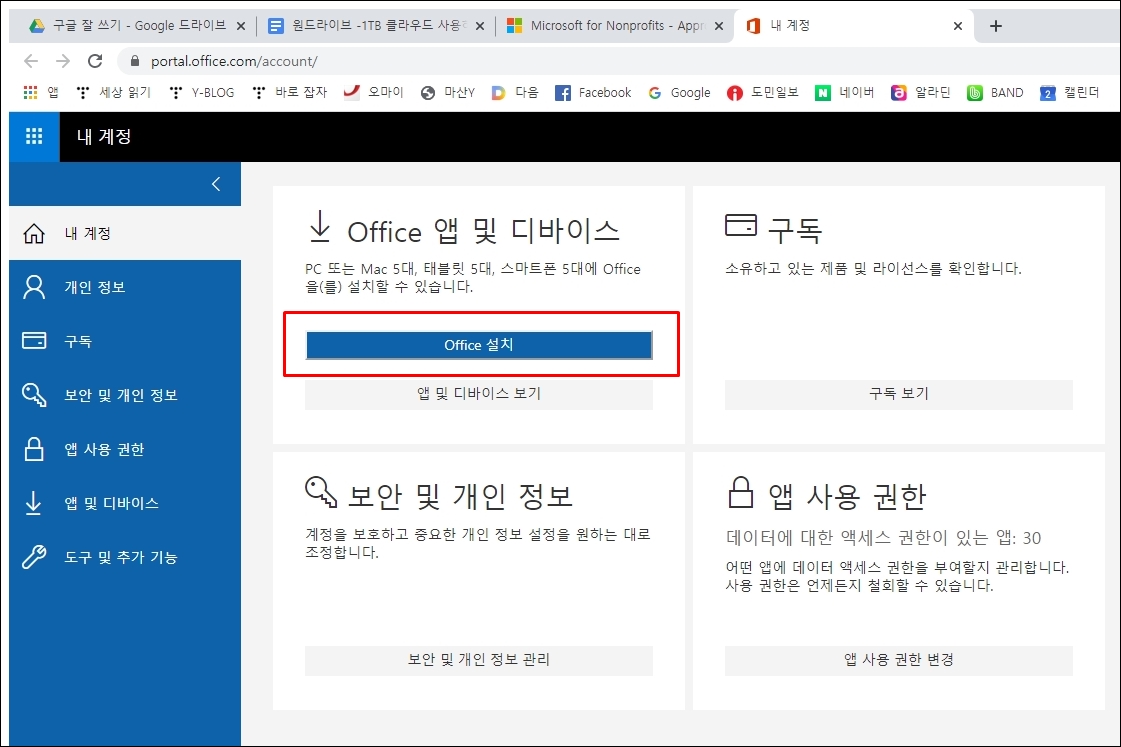Open the BAND bookmark
The image size is (1121, 747).
coord(995,93)
